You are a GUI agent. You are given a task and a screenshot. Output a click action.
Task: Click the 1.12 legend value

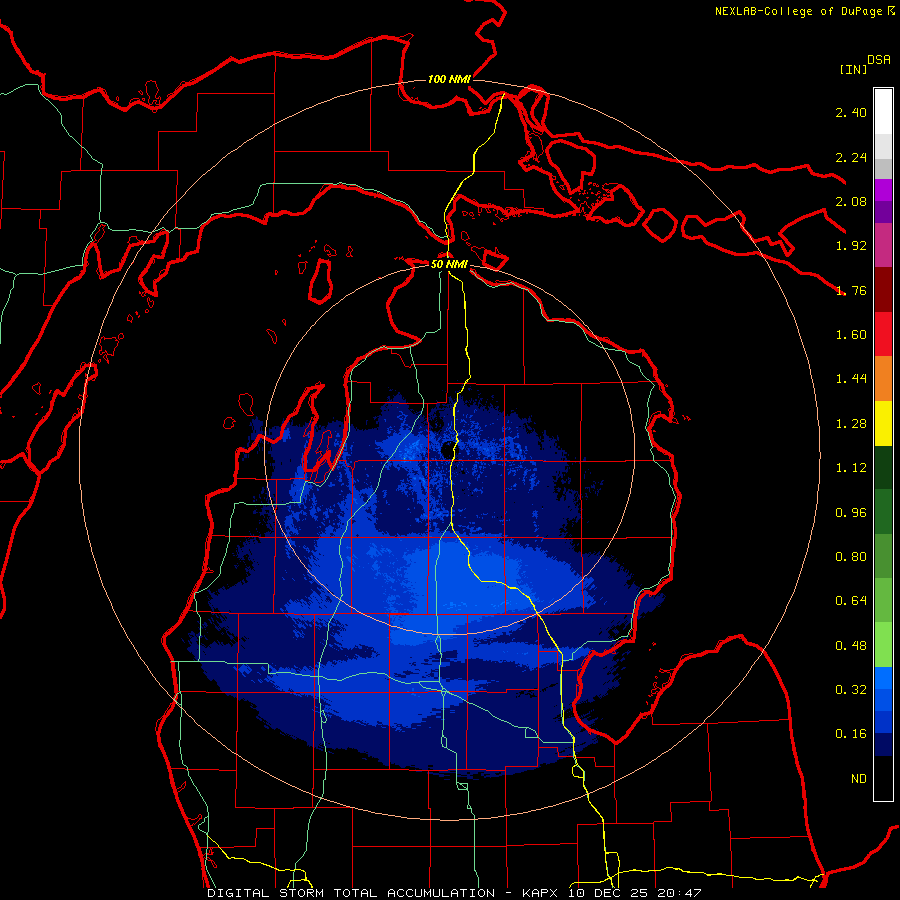coord(851,468)
